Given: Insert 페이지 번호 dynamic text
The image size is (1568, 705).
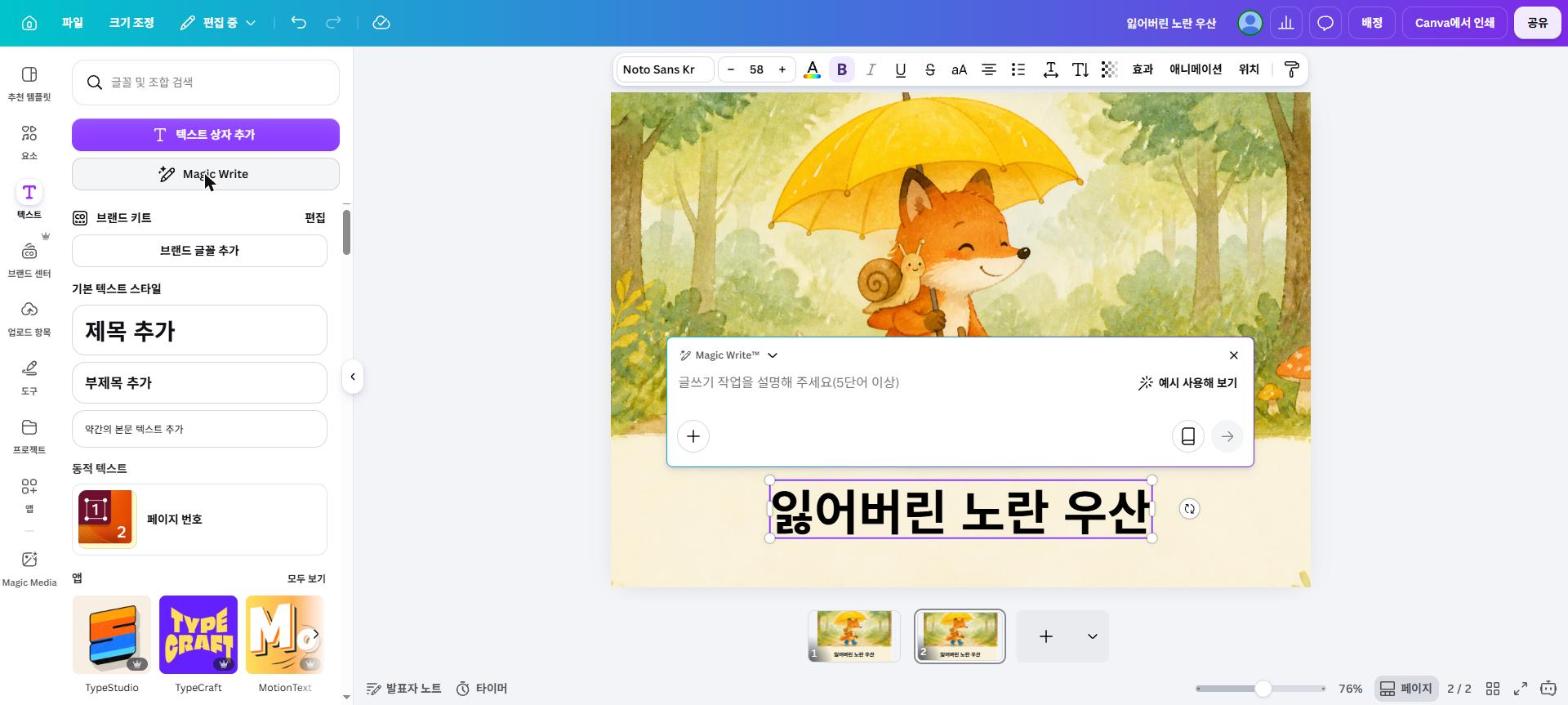Looking at the screenshot, I should pos(199,519).
